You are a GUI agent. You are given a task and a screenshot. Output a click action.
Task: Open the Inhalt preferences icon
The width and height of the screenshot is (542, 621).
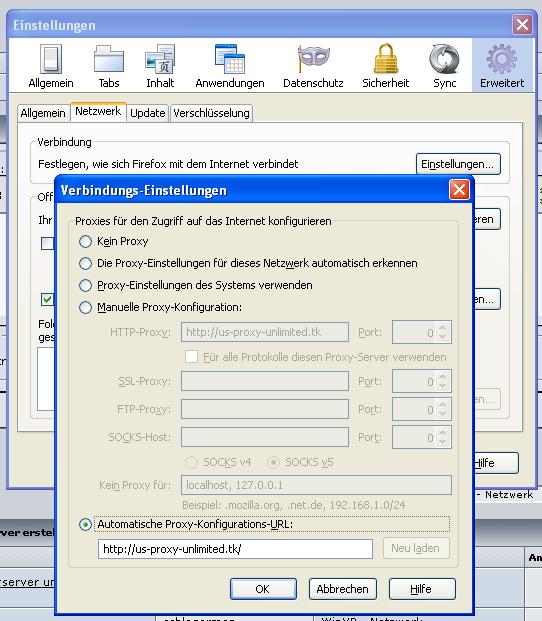(160, 66)
